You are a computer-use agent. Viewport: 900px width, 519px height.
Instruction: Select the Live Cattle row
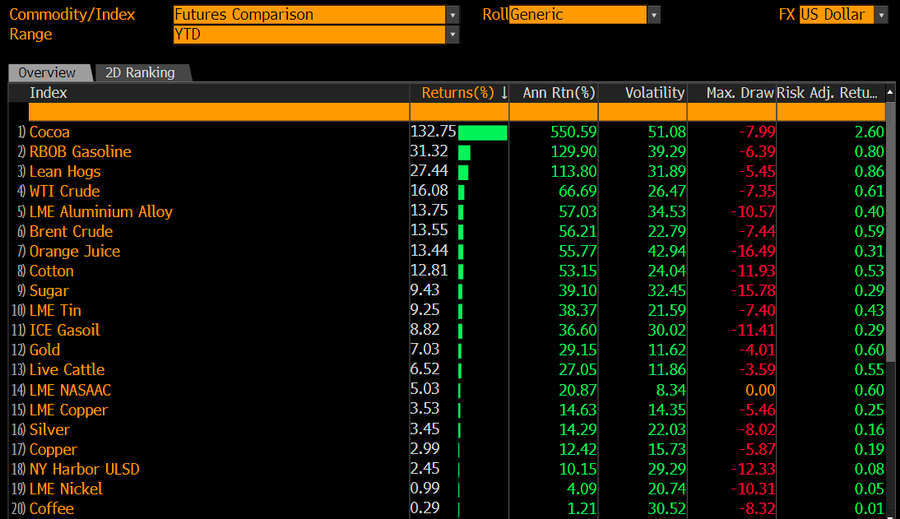tap(448, 370)
